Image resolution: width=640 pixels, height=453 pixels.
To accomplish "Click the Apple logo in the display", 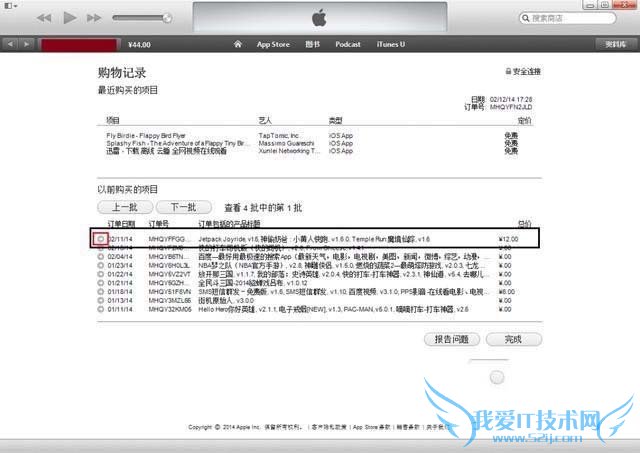I will 319,18.
